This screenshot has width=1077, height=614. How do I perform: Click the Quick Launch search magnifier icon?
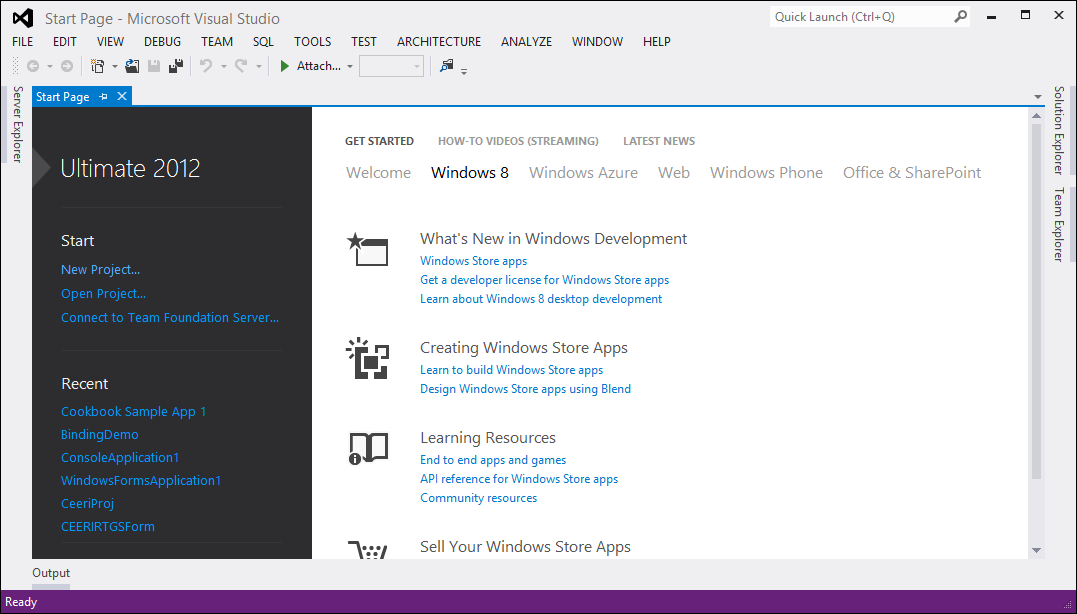960,16
